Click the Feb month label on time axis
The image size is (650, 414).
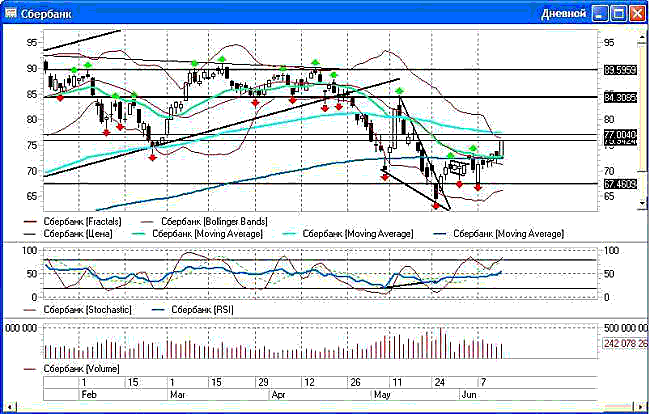coord(89,395)
